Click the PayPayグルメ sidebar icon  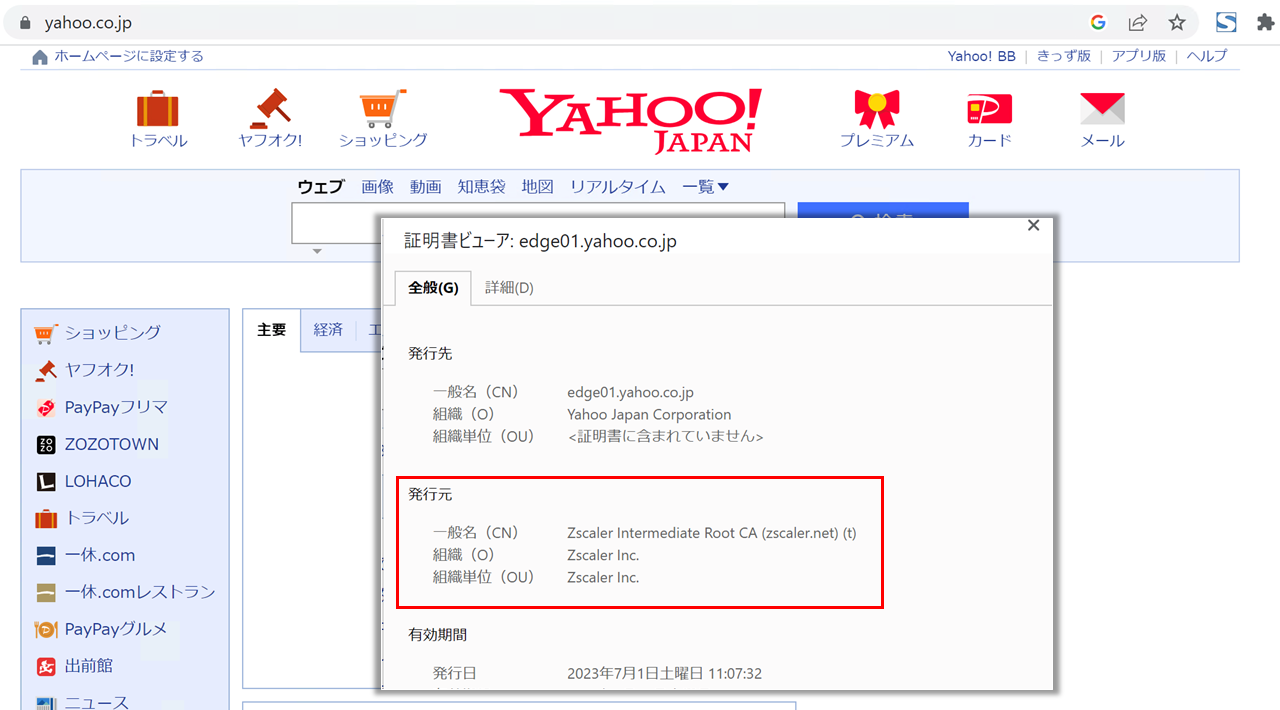coord(46,629)
